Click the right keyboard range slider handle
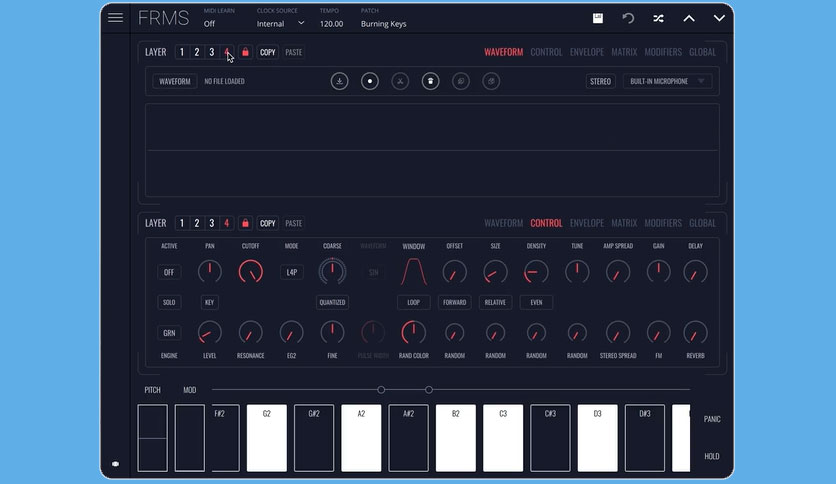836x484 pixels. click(x=429, y=390)
